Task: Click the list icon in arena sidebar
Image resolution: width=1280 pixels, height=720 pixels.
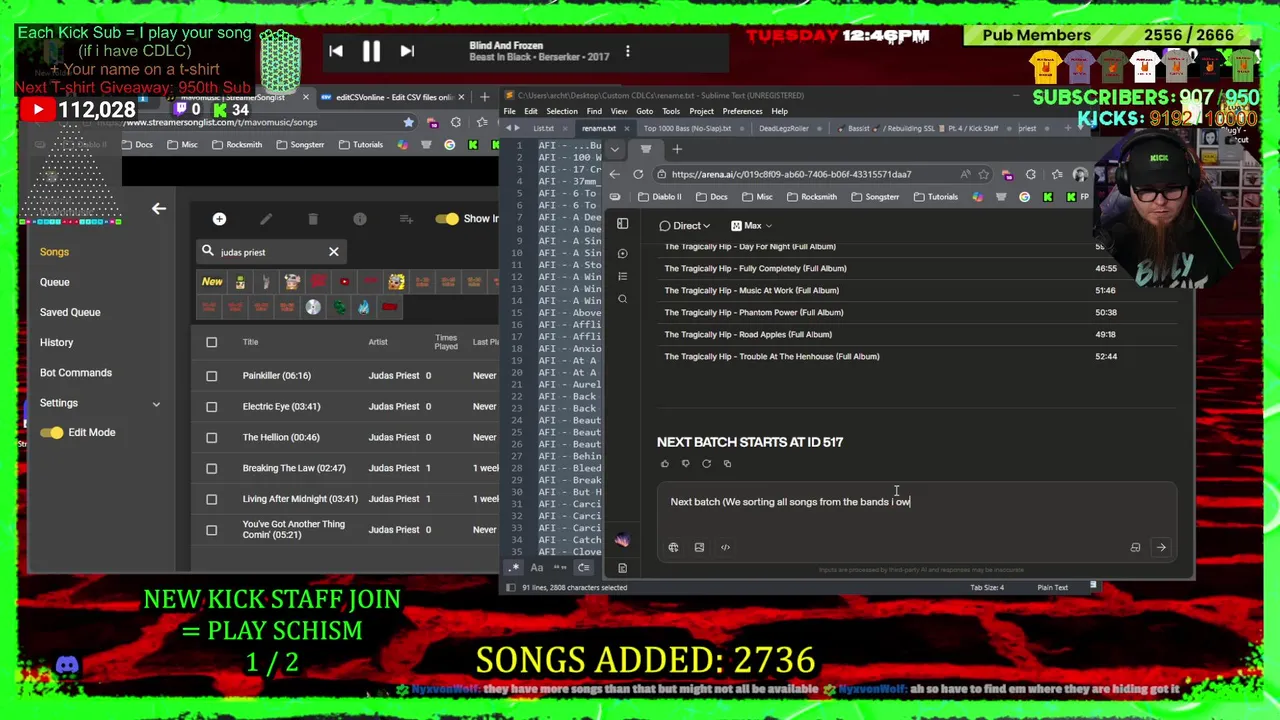Action: pyautogui.click(x=622, y=276)
